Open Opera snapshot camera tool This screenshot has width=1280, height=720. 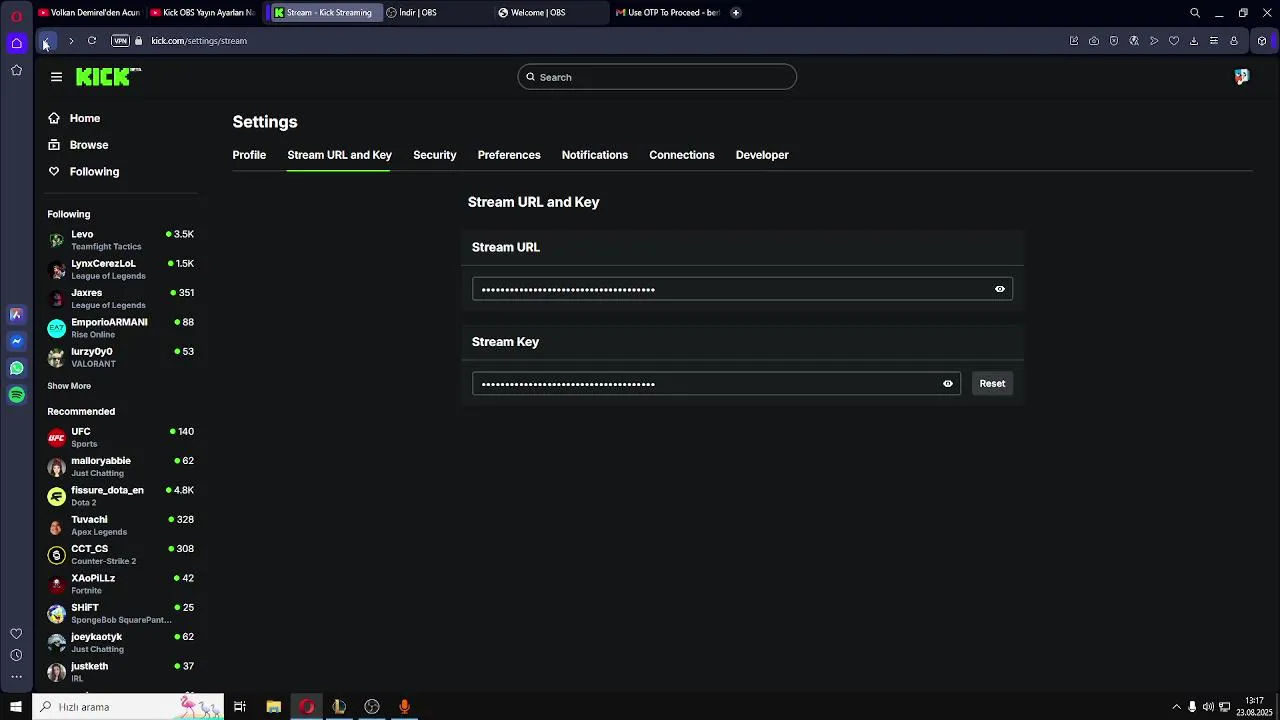click(1094, 41)
